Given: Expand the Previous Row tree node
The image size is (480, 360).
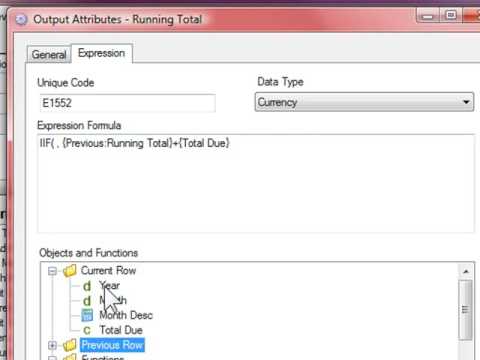Looking at the screenshot, I should click(52, 345).
